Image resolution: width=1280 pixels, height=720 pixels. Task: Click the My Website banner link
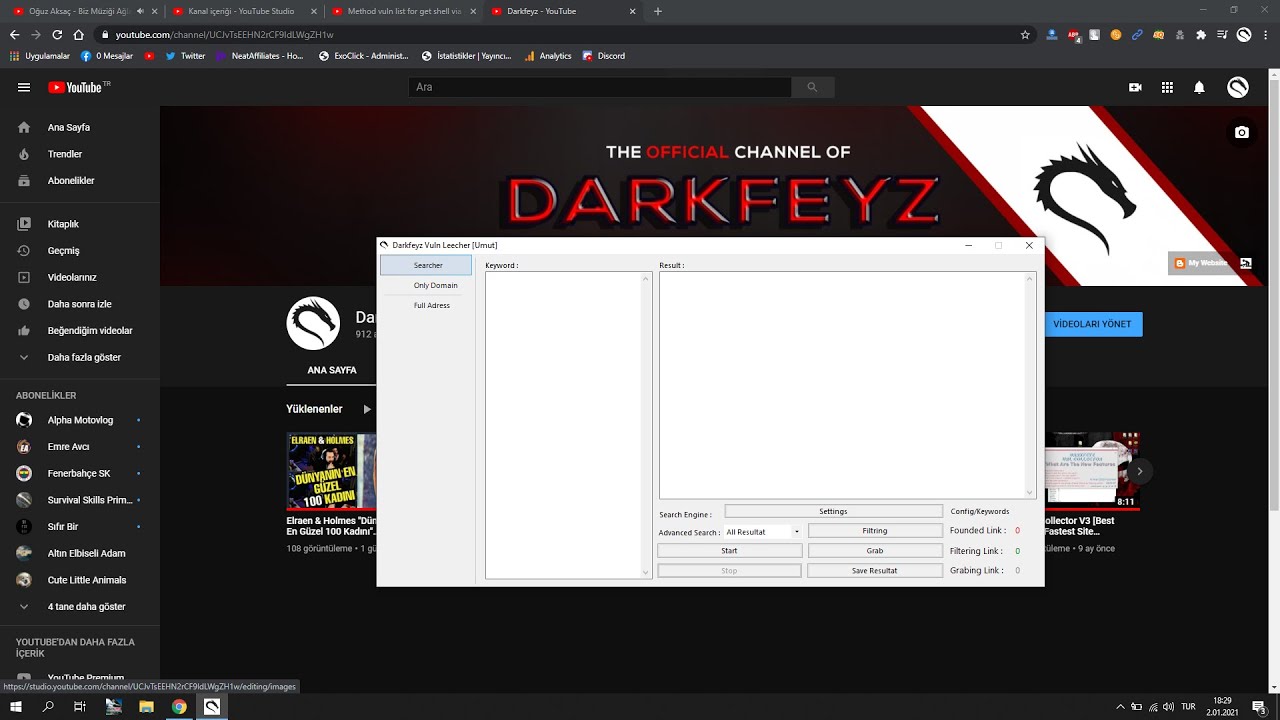(1201, 263)
